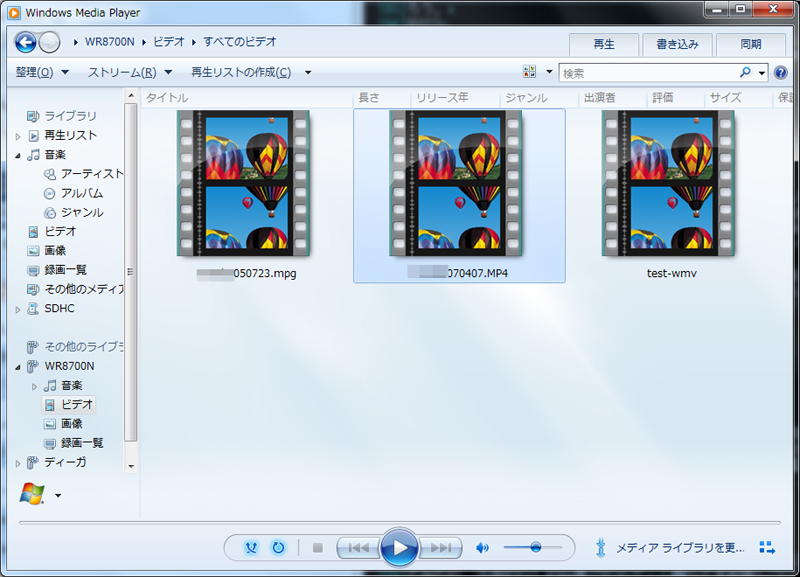Click すべてのビデオ in the breadcrumb
This screenshot has width=800, height=577.
240,42
